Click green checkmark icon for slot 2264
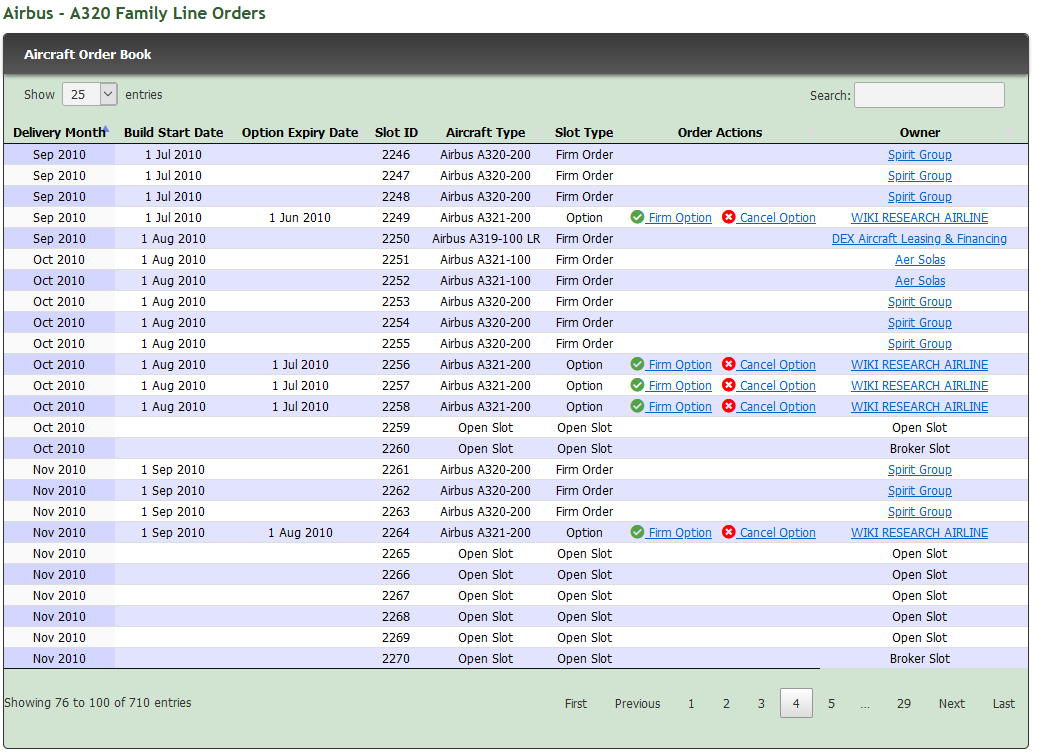 [637, 532]
